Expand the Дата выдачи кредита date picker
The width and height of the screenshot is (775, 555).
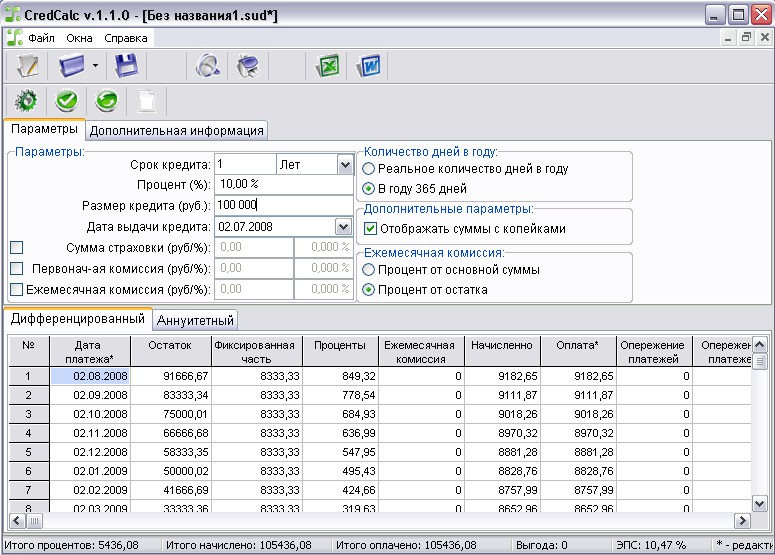[344, 227]
